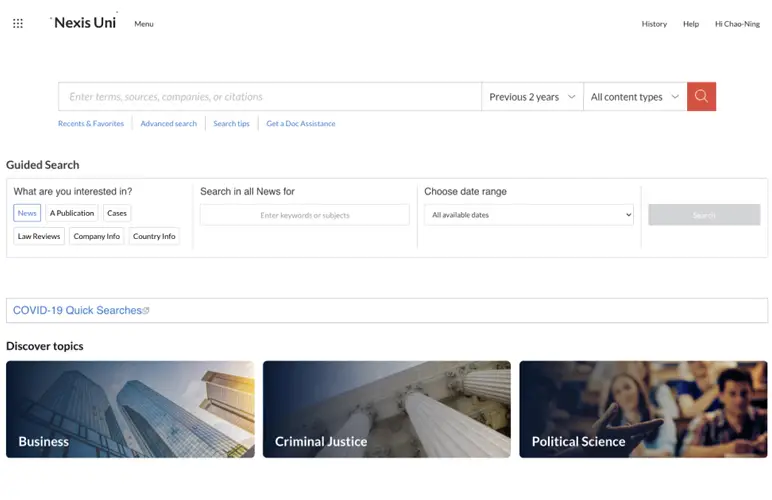Click the red search magnifier button
Screen dimensions: 772x500
pos(701,97)
